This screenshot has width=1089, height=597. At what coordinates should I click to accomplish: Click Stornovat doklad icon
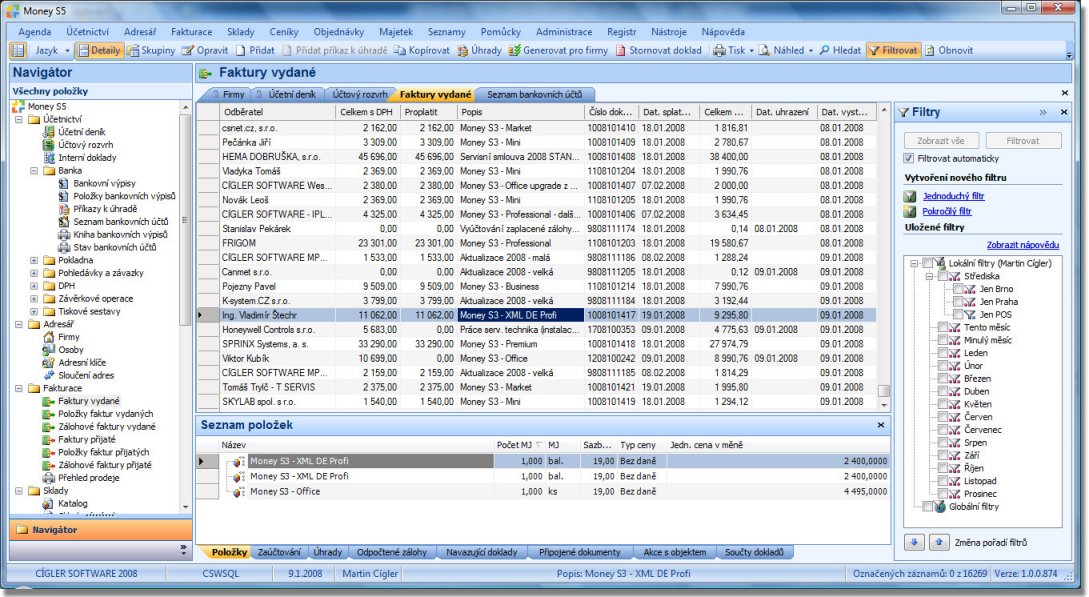coord(620,50)
